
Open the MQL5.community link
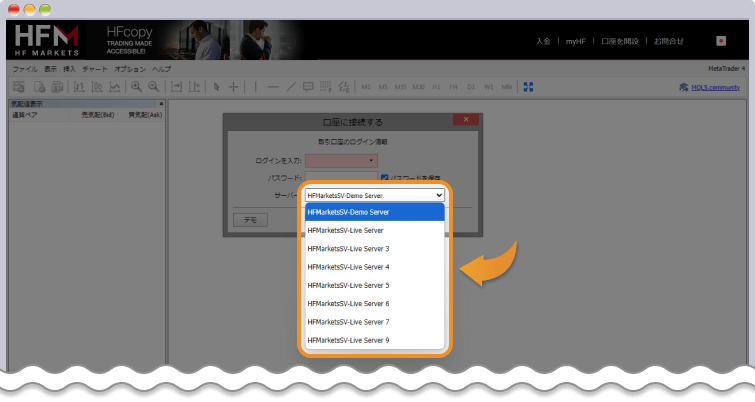coord(716,87)
